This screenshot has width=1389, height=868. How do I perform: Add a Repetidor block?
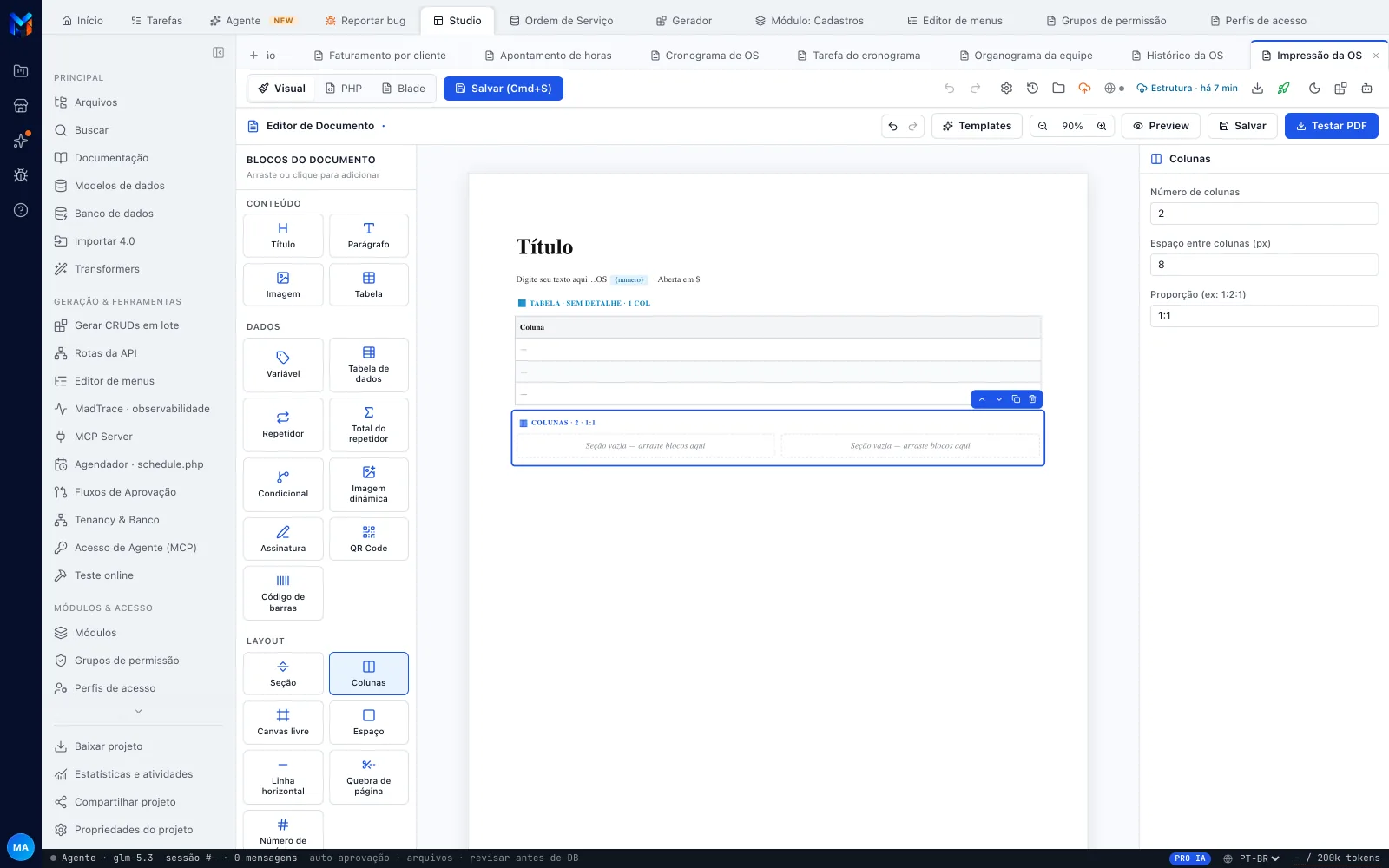pyautogui.click(x=283, y=424)
